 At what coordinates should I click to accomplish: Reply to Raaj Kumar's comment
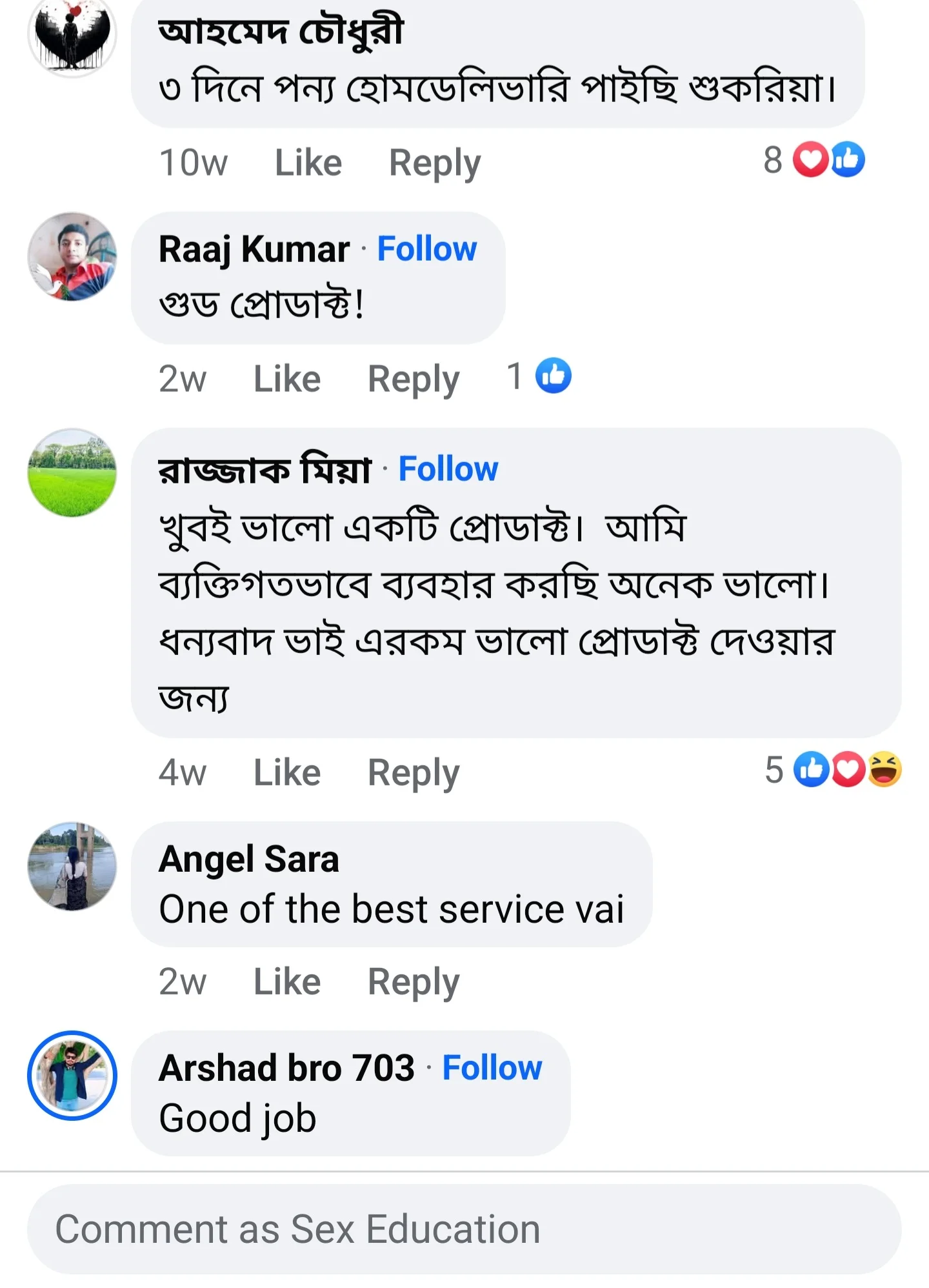(x=413, y=377)
